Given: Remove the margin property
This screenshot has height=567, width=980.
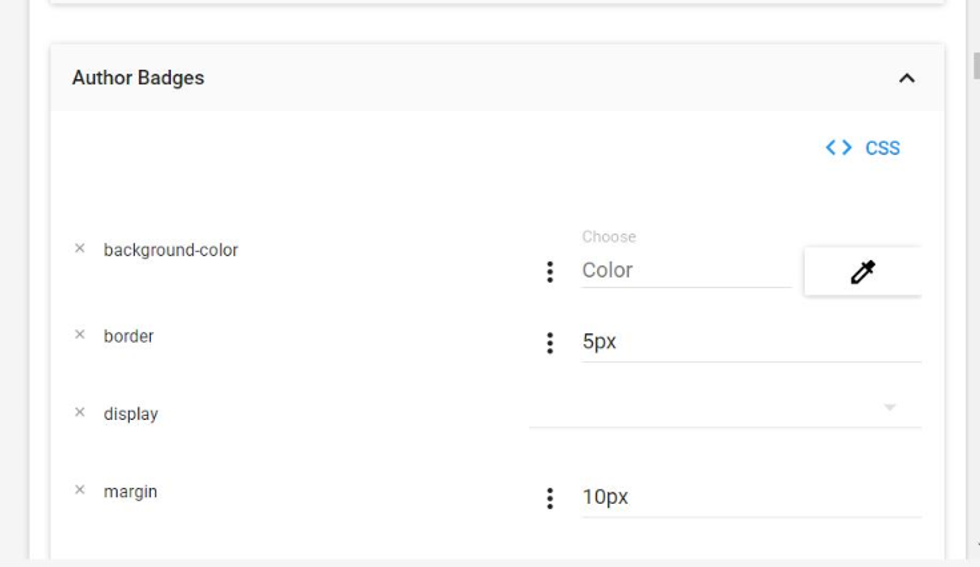Looking at the screenshot, I should point(80,491).
